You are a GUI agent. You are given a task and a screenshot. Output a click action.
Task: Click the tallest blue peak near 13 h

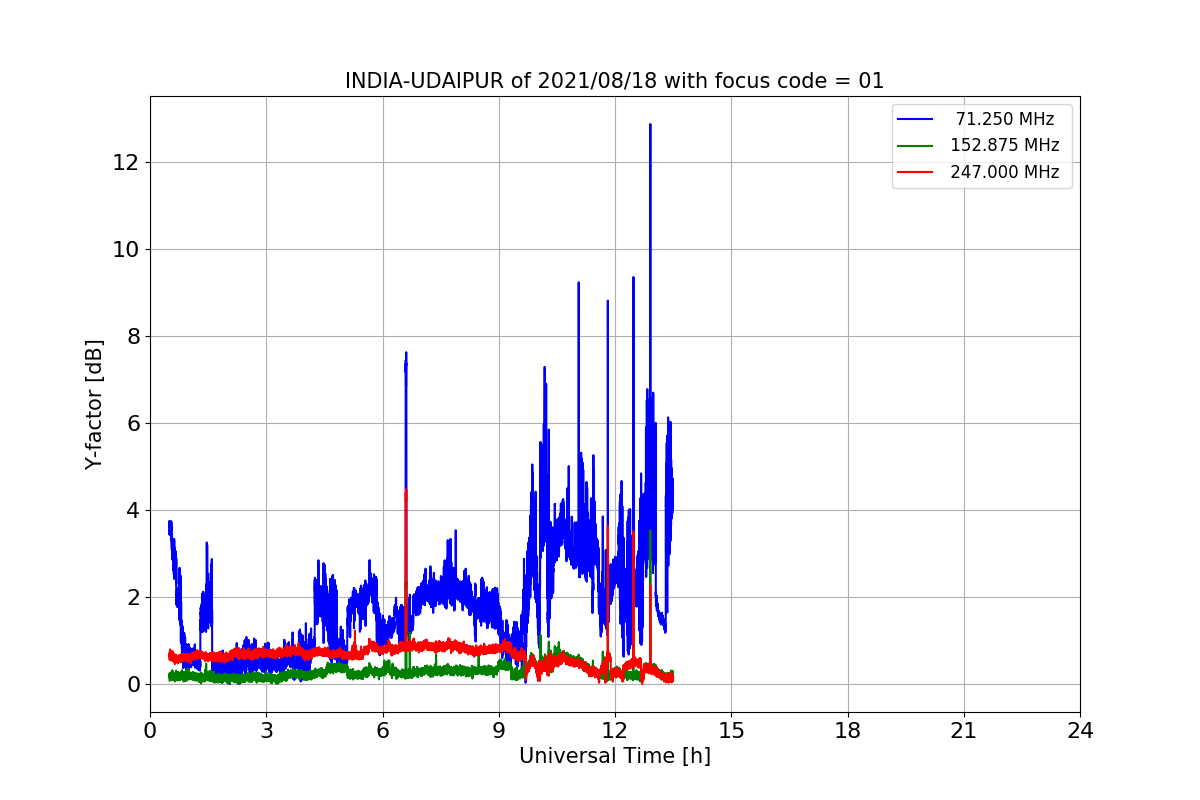[x=650, y=126]
